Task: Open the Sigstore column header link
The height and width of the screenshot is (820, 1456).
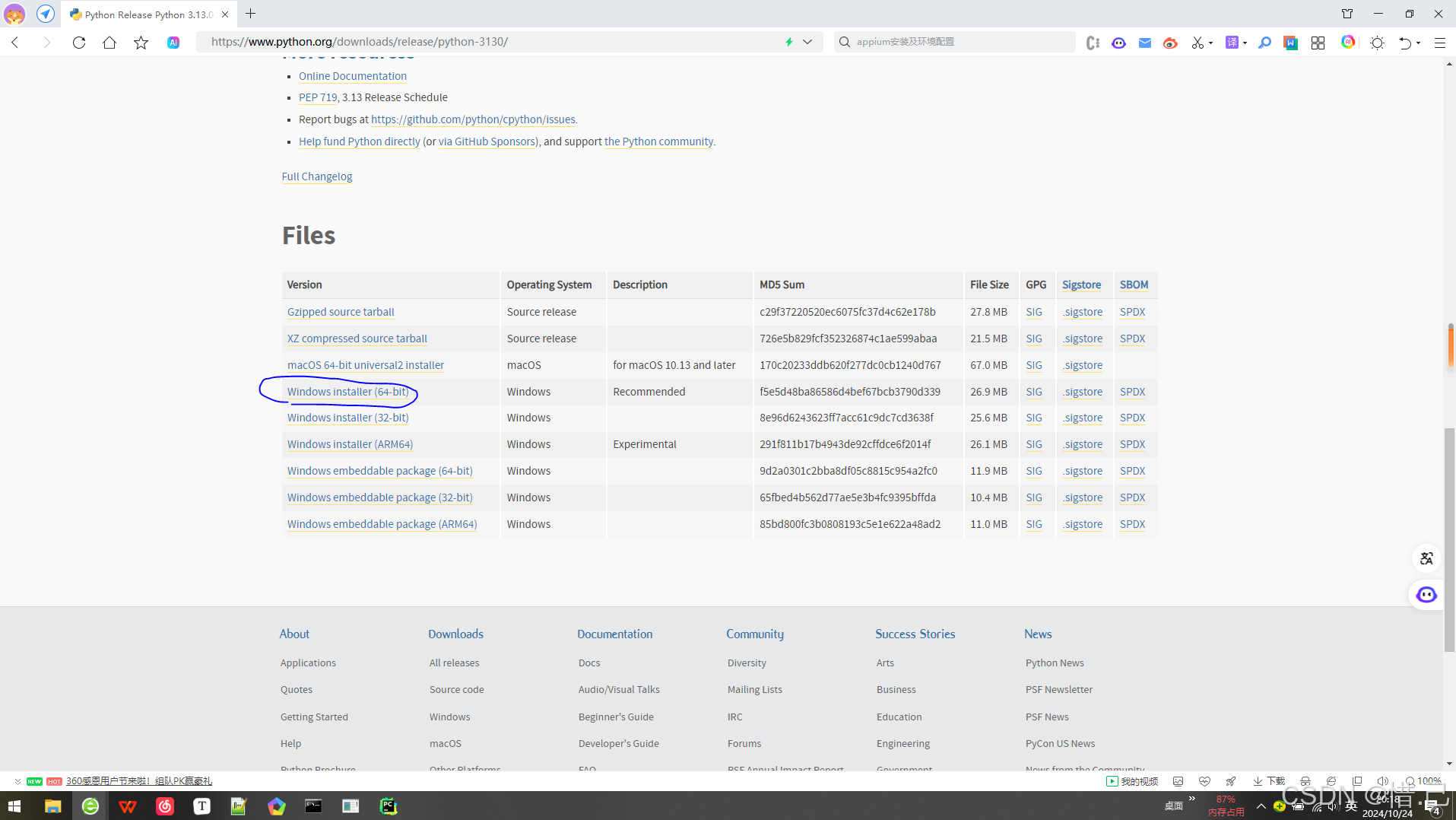Action: 1081,284
